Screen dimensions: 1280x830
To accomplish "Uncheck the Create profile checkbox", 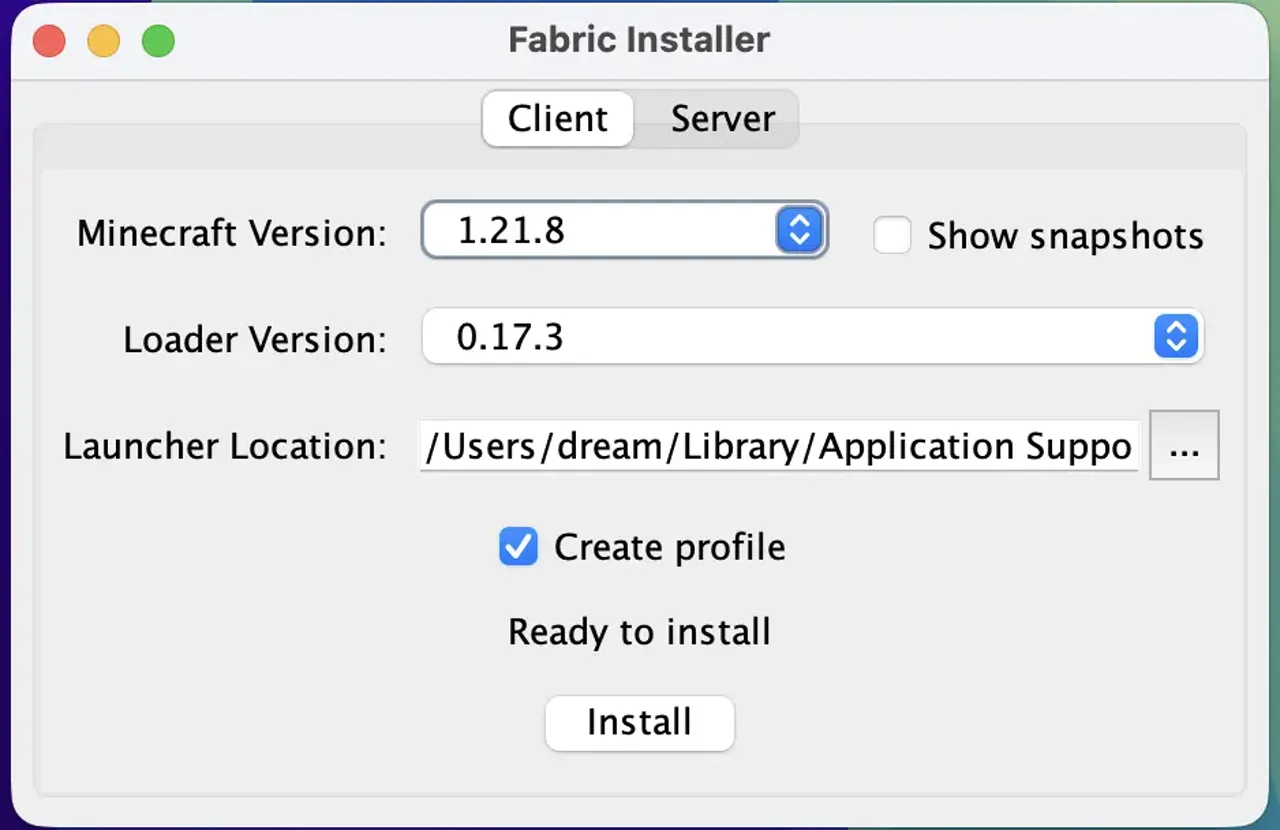I will click(x=518, y=547).
